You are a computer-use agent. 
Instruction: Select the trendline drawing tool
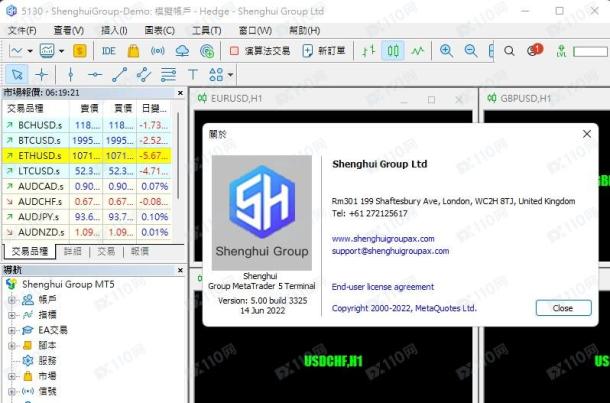point(119,74)
